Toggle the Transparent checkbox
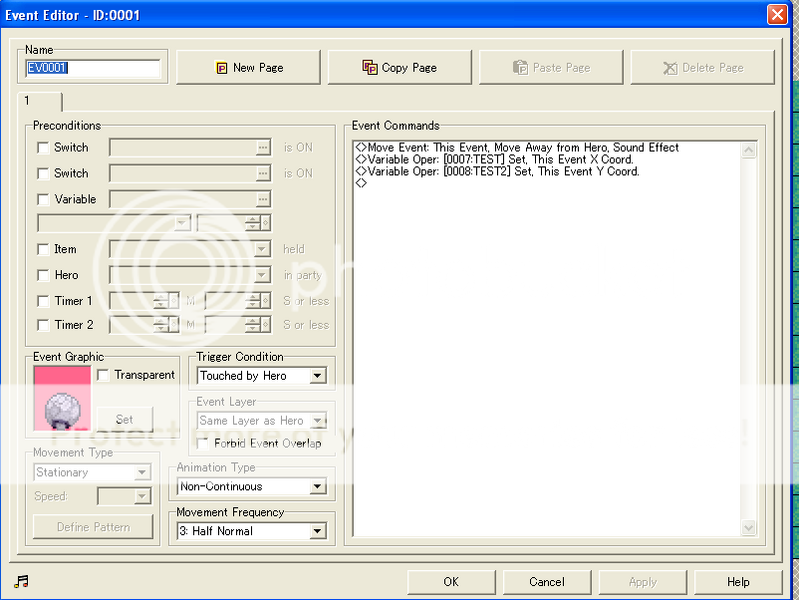The image size is (799, 600). pos(102,375)
